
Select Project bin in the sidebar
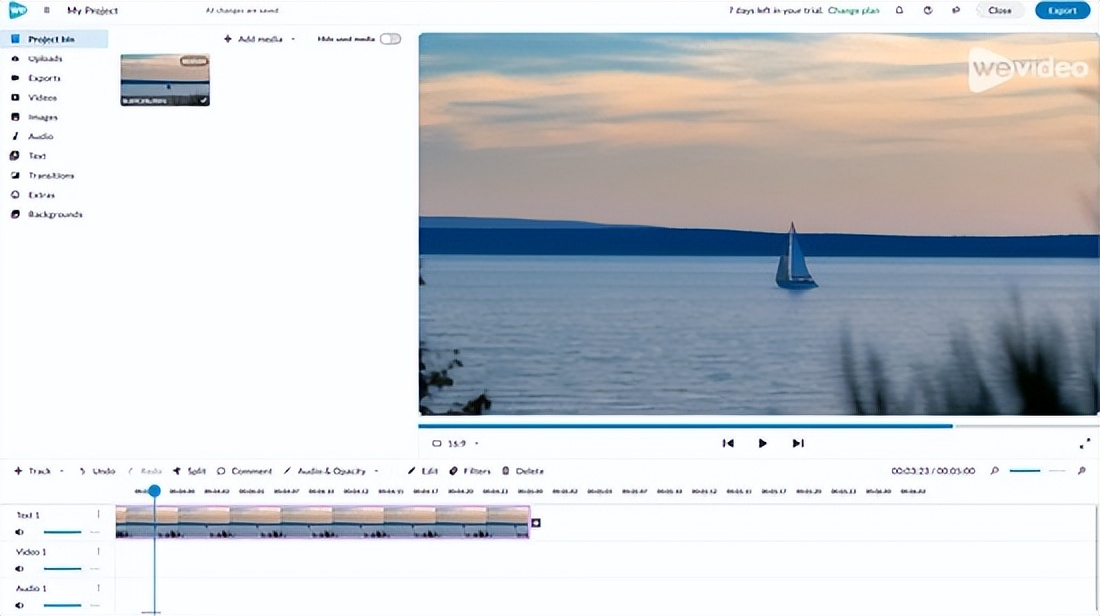(54, 39)
